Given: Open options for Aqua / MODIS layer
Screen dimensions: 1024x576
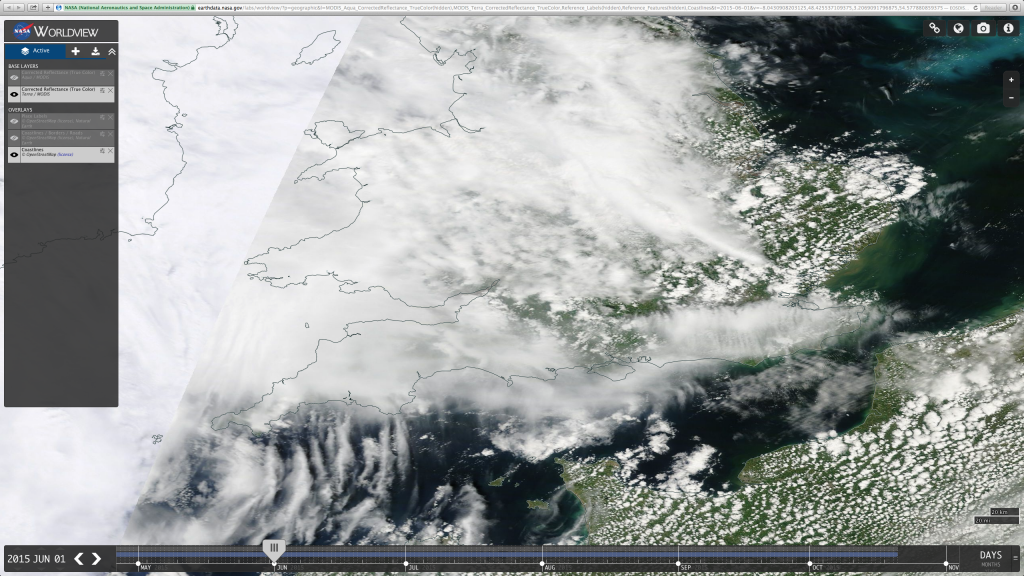Looking at the screenshot, I should [103, 74].
